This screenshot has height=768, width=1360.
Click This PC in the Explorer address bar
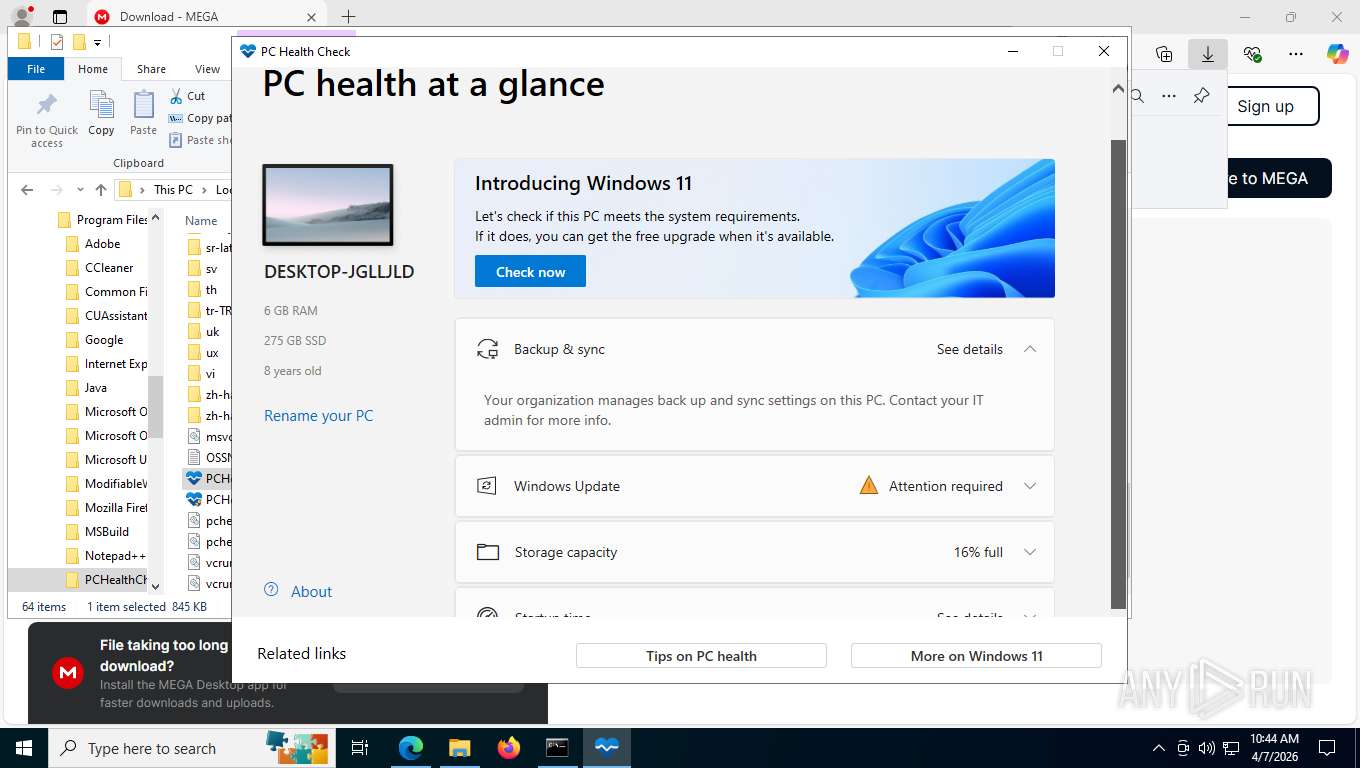tap(173, 190)
